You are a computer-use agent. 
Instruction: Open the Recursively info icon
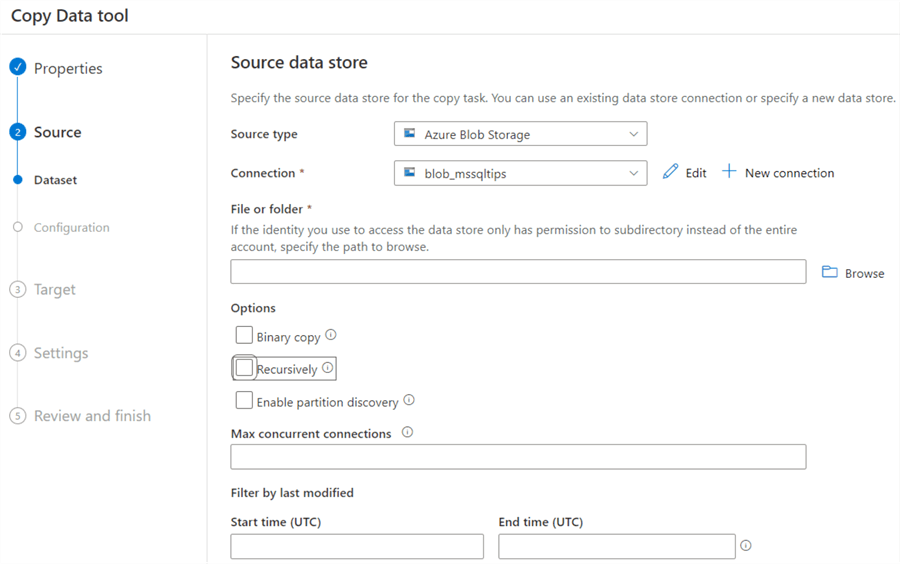pyautogui.click(x=327, y=367)
